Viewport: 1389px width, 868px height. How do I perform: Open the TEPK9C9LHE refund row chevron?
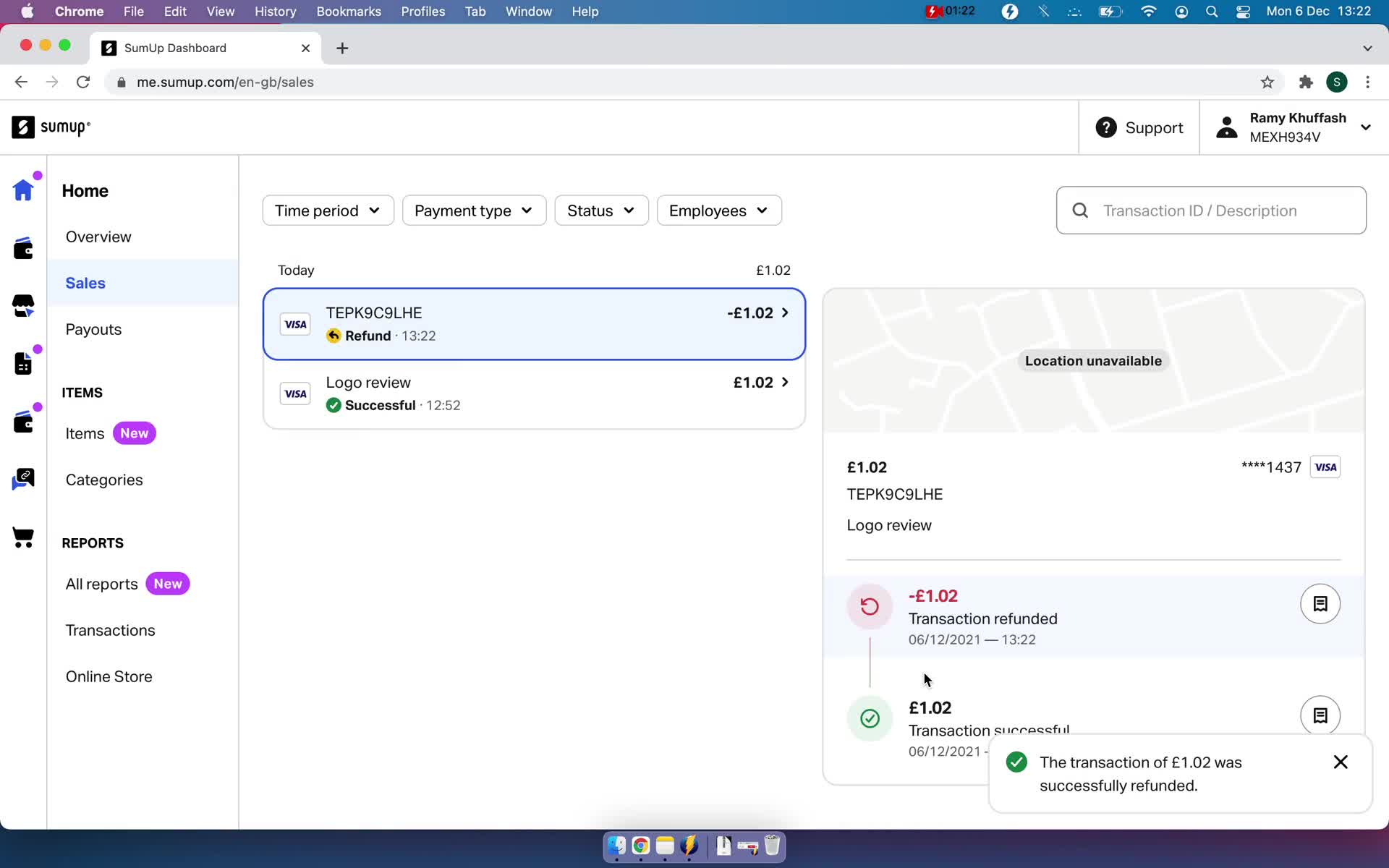click(x=785, y=312)
